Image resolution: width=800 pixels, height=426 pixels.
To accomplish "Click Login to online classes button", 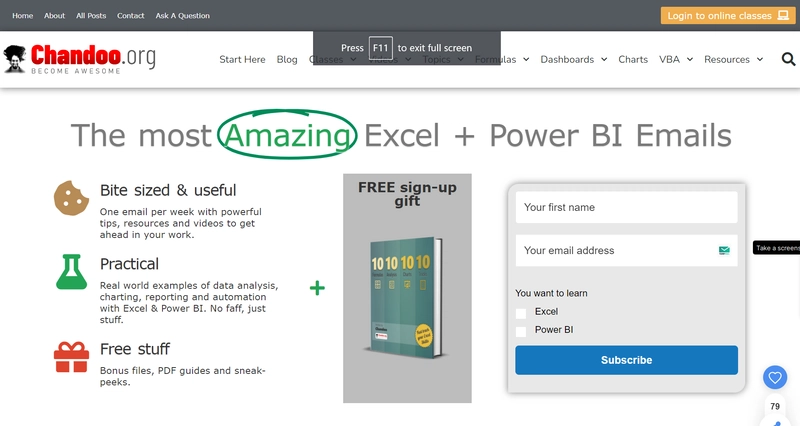I will click(x=728, y=15).
